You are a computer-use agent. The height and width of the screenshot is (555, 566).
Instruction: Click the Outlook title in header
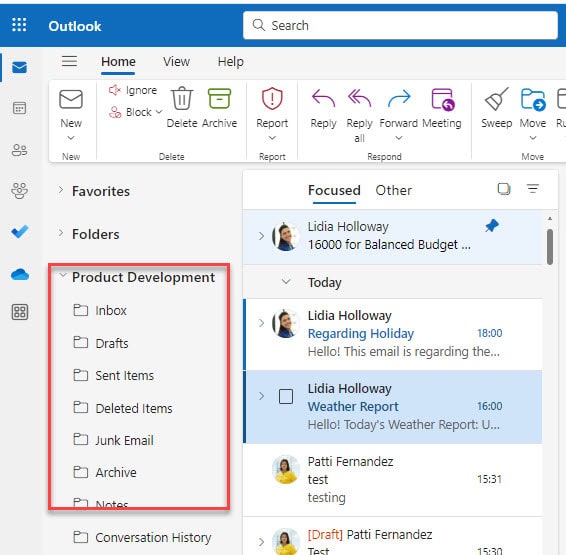[75, 26]
